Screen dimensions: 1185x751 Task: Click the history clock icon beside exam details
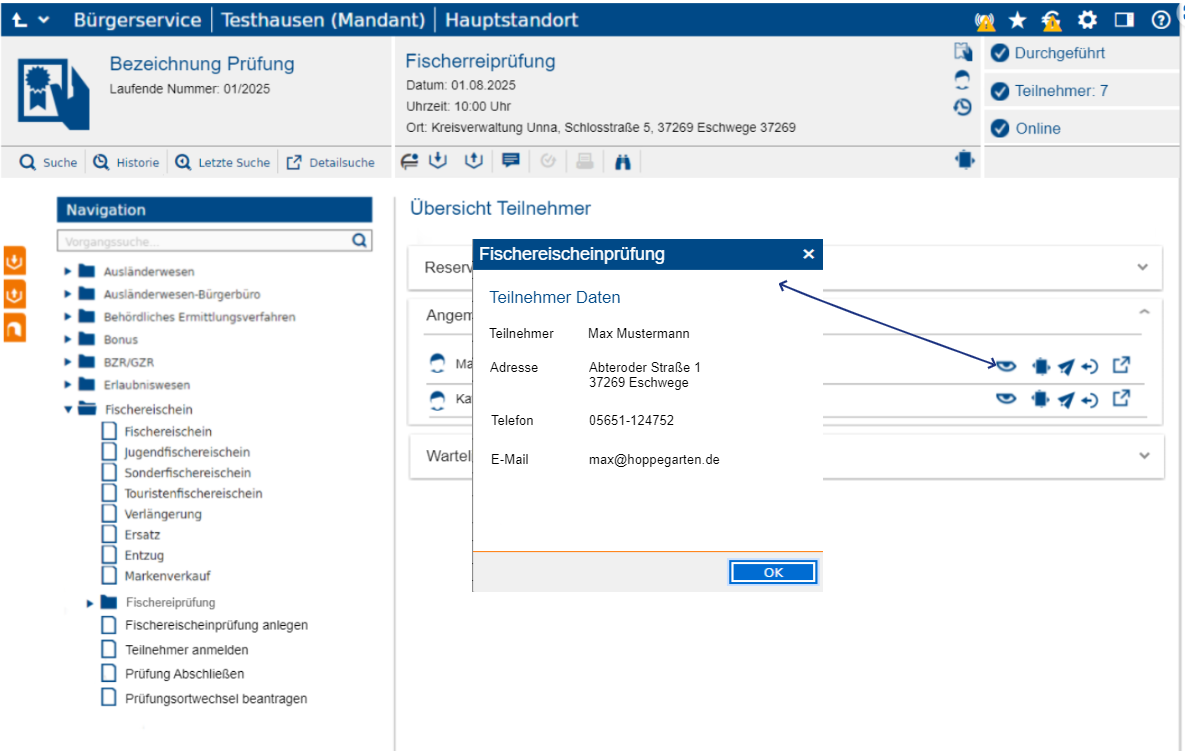[963, 107]
